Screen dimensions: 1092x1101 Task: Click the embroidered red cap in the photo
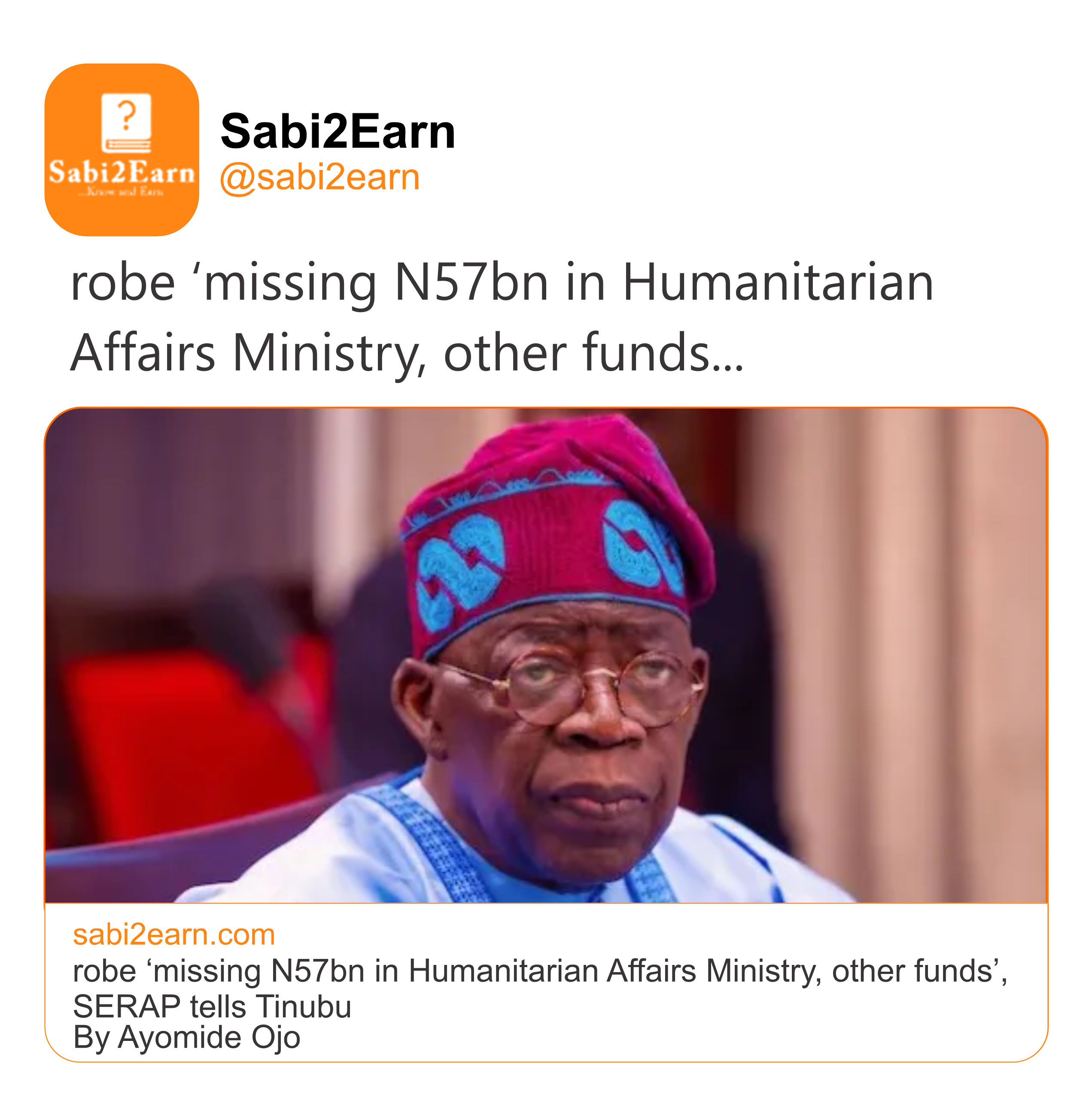(x=553, y=536)
